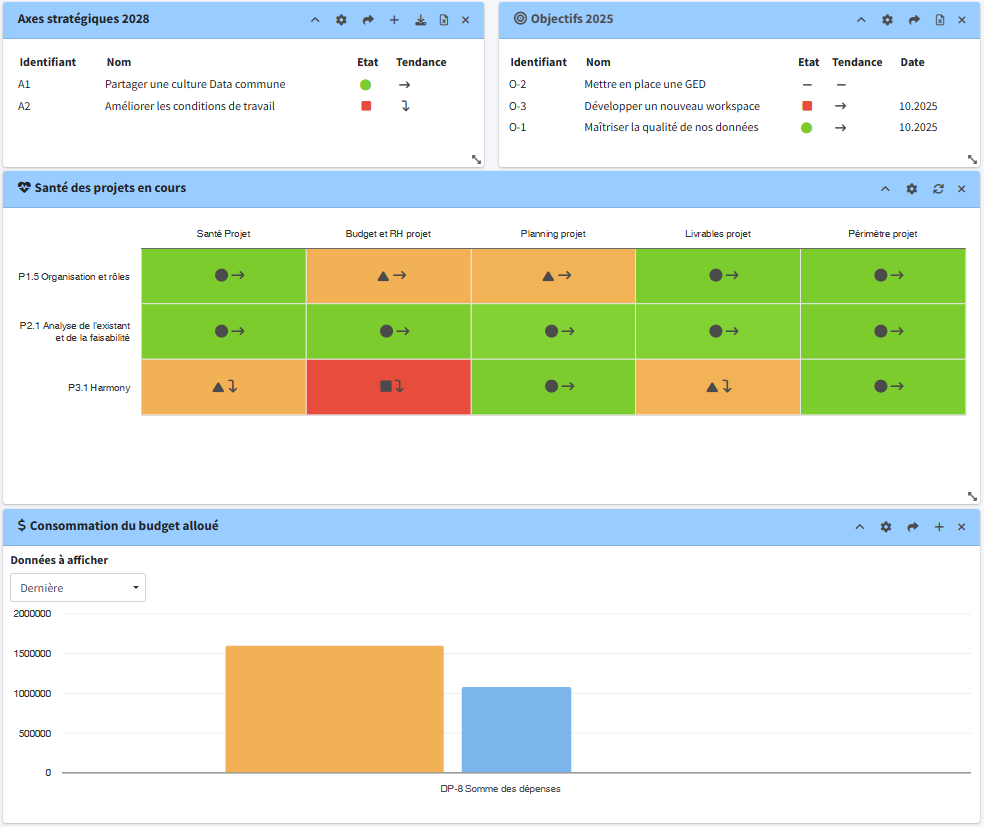Screen dimensions: 984x827
Task: Open settings gear in Axes stratégiques 2028 panel
Action: [341, 20]
